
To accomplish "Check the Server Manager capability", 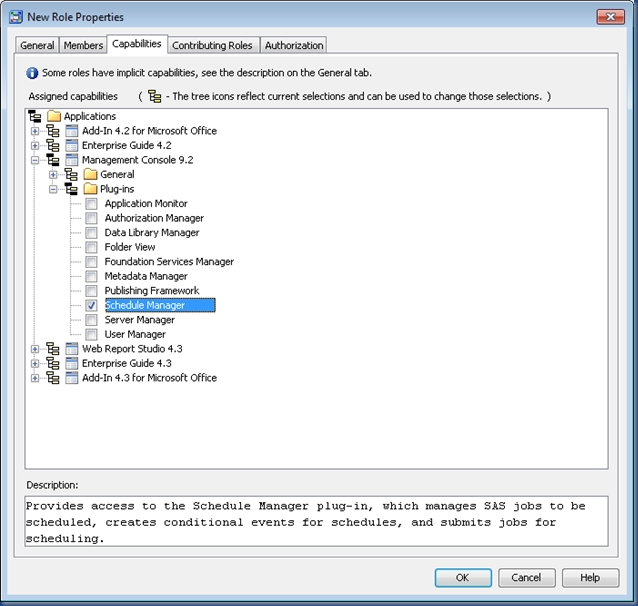I will [x=91, y=320].
